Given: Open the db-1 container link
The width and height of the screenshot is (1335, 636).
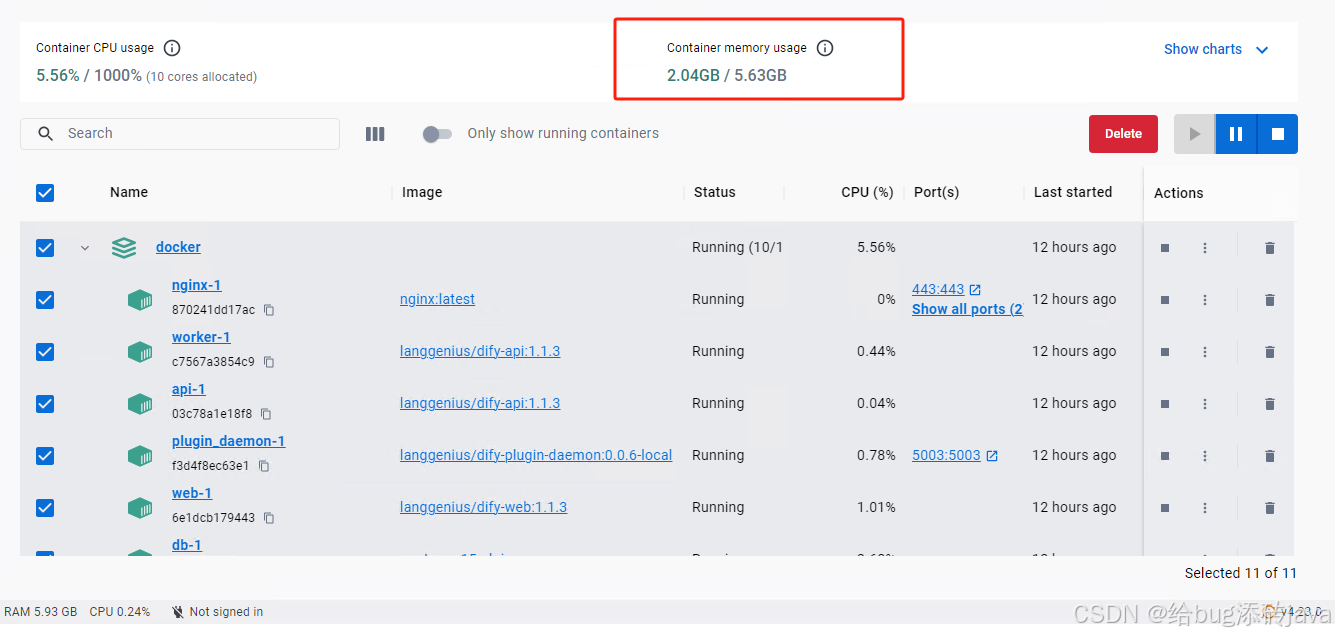Looking at the screenshot, I should (187, 545).
